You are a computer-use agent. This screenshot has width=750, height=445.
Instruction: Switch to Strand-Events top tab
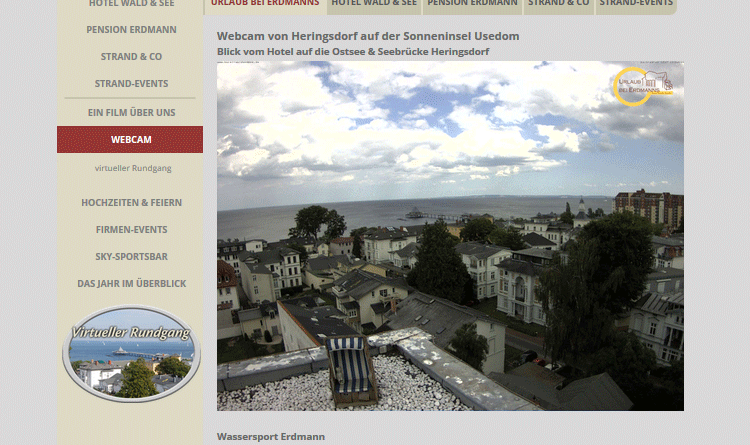pyautogui.click(x=636, y=4)
